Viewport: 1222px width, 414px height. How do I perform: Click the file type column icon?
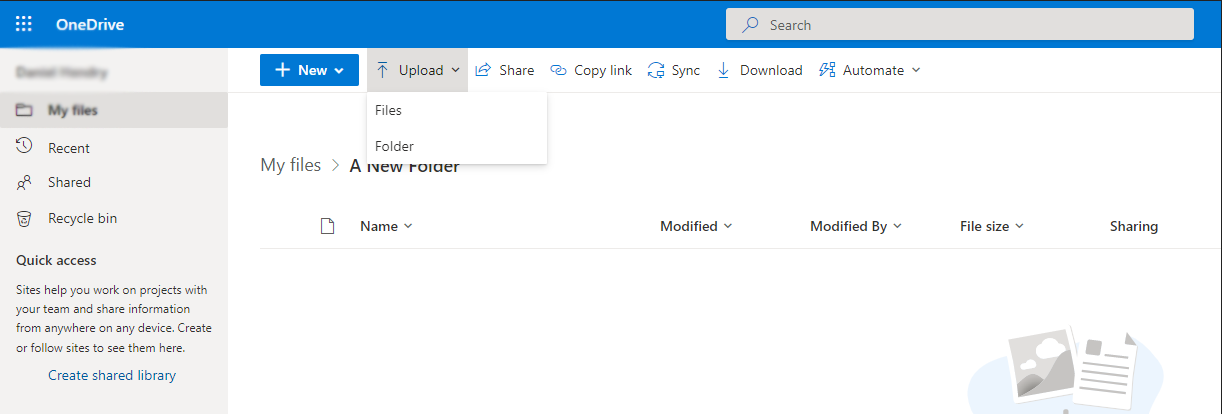pos(326,226)
